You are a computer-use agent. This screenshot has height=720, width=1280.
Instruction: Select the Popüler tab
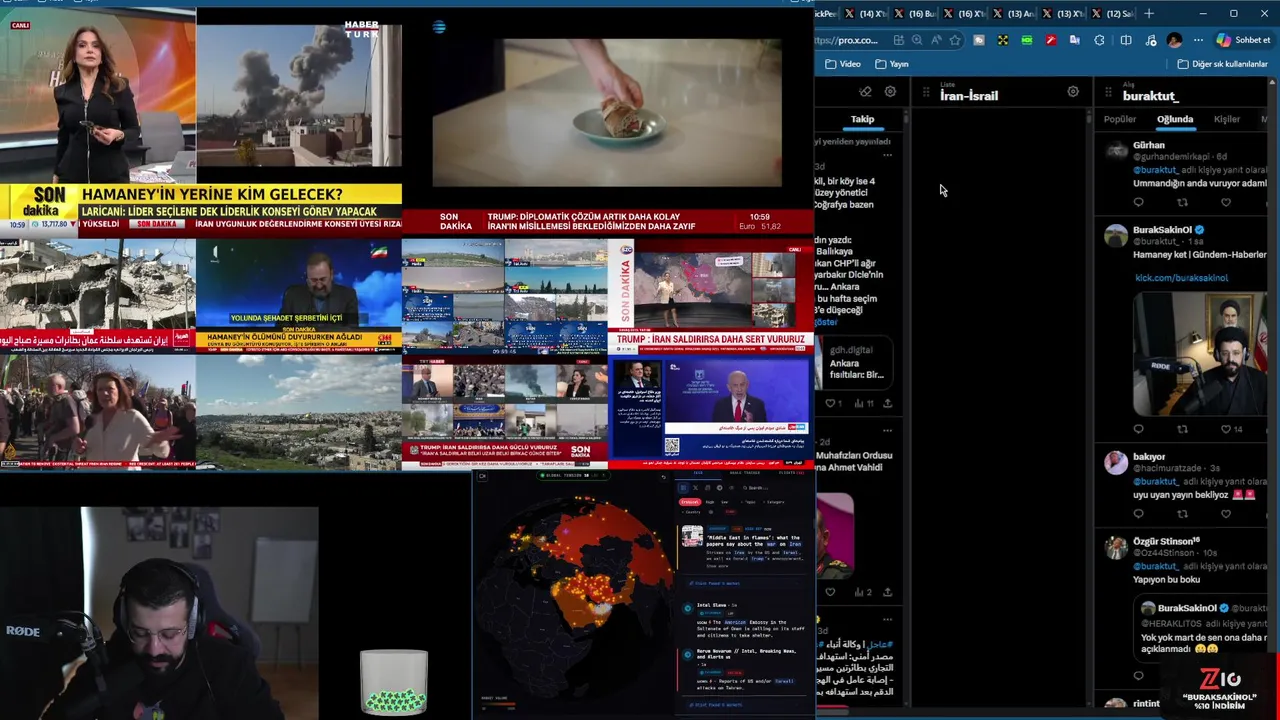[x=1120, y=119]
